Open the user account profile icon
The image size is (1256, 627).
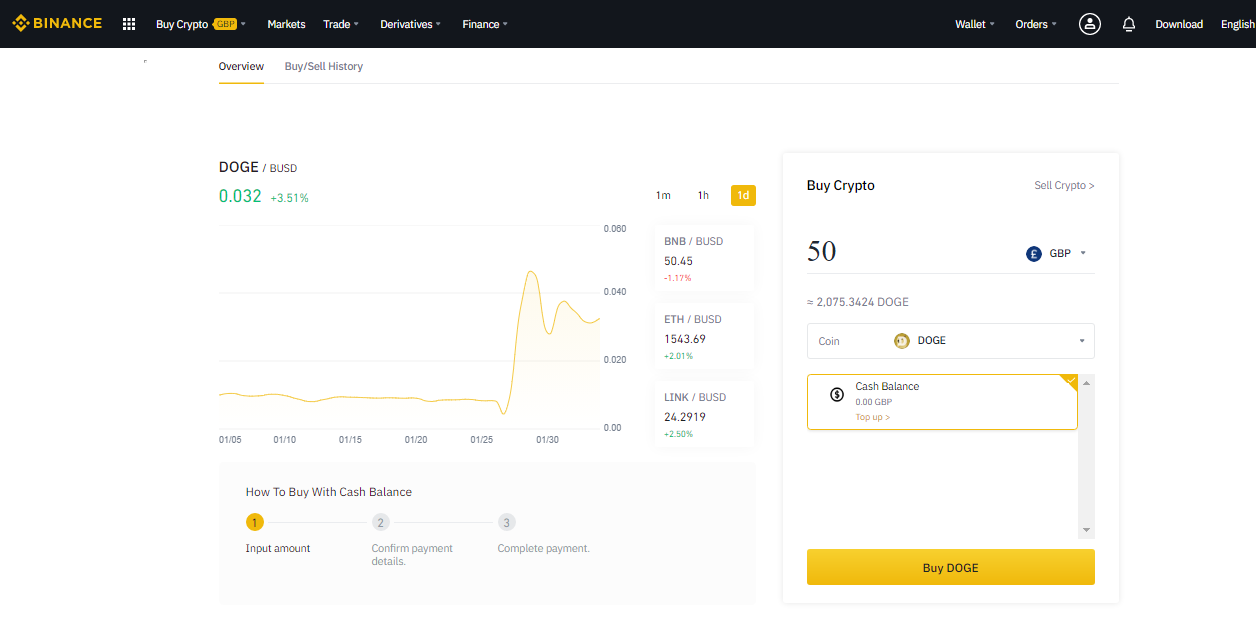[1090, 24]
